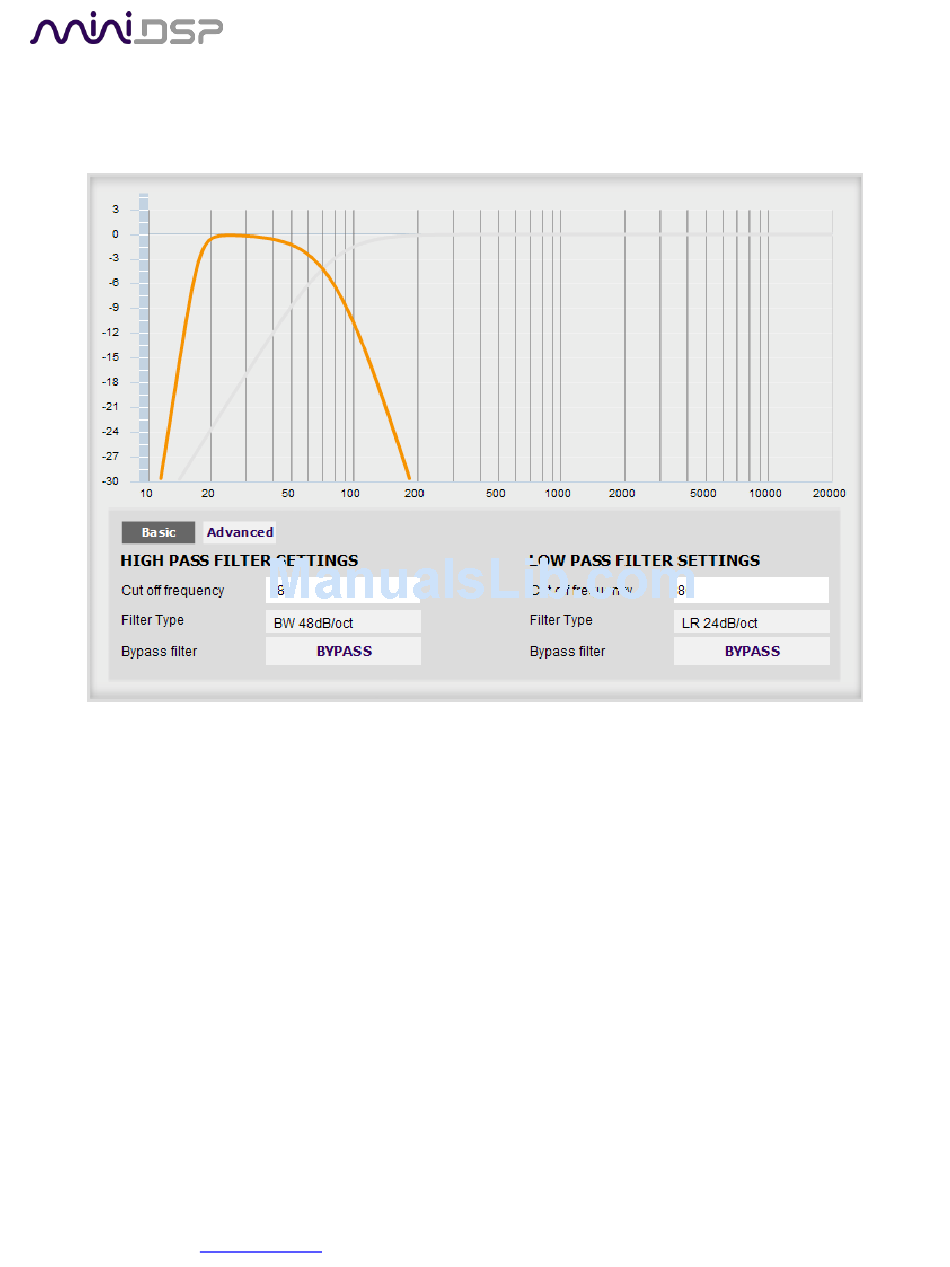Click the low pass 'Bypass filter' label
The width and height of the screenshot is (950, 1267).
pos(568,652)
